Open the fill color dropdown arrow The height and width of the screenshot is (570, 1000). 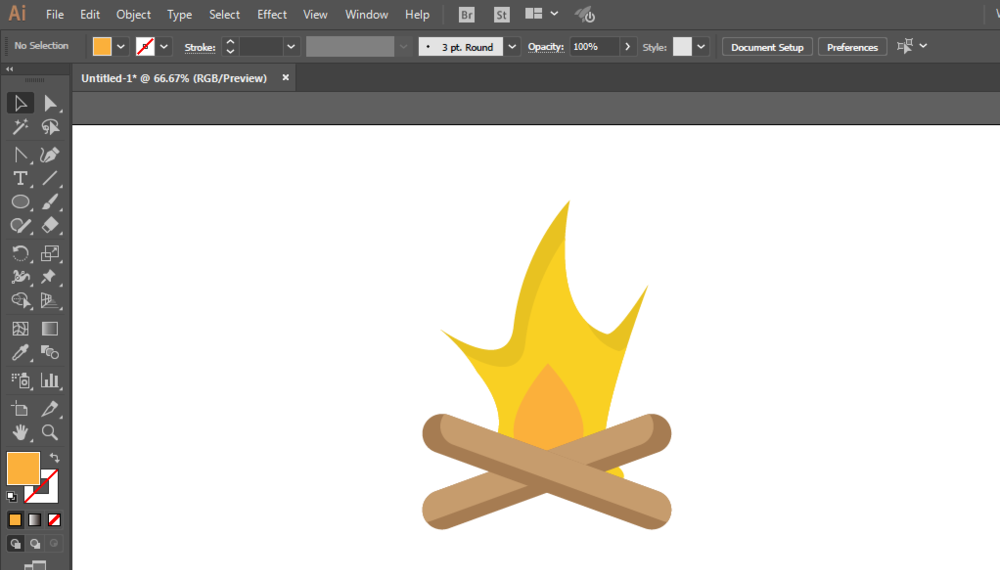[x=121, y=47]
